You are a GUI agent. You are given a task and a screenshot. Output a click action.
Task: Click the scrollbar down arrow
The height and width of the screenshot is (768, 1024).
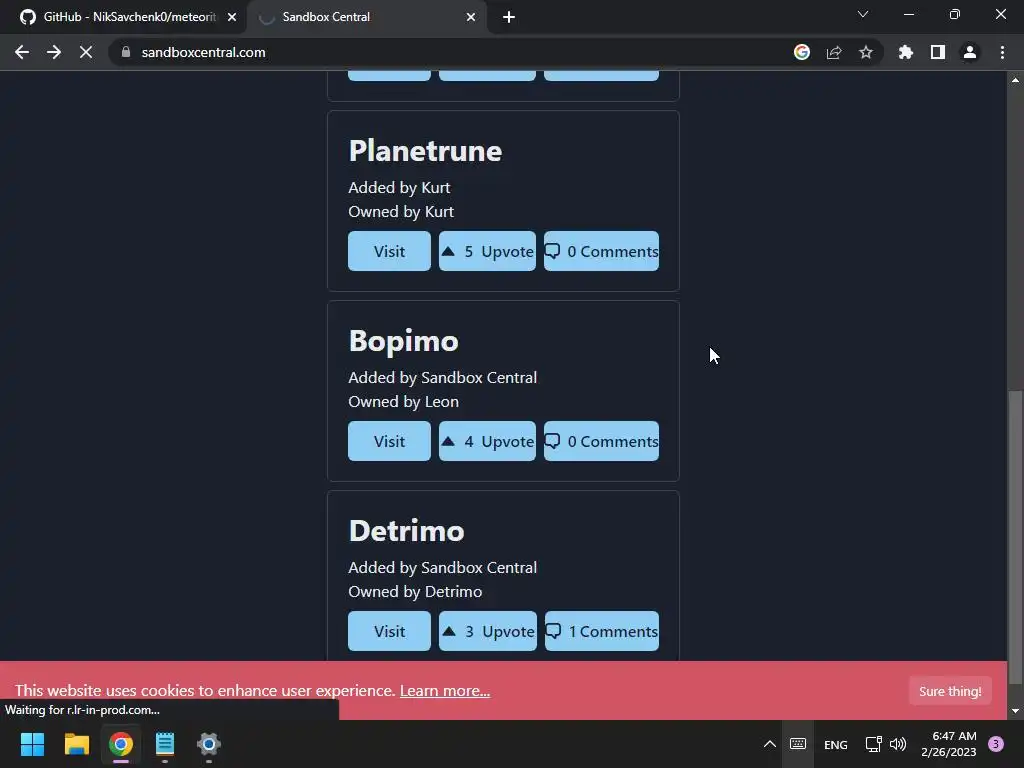tap(1015, 711)
